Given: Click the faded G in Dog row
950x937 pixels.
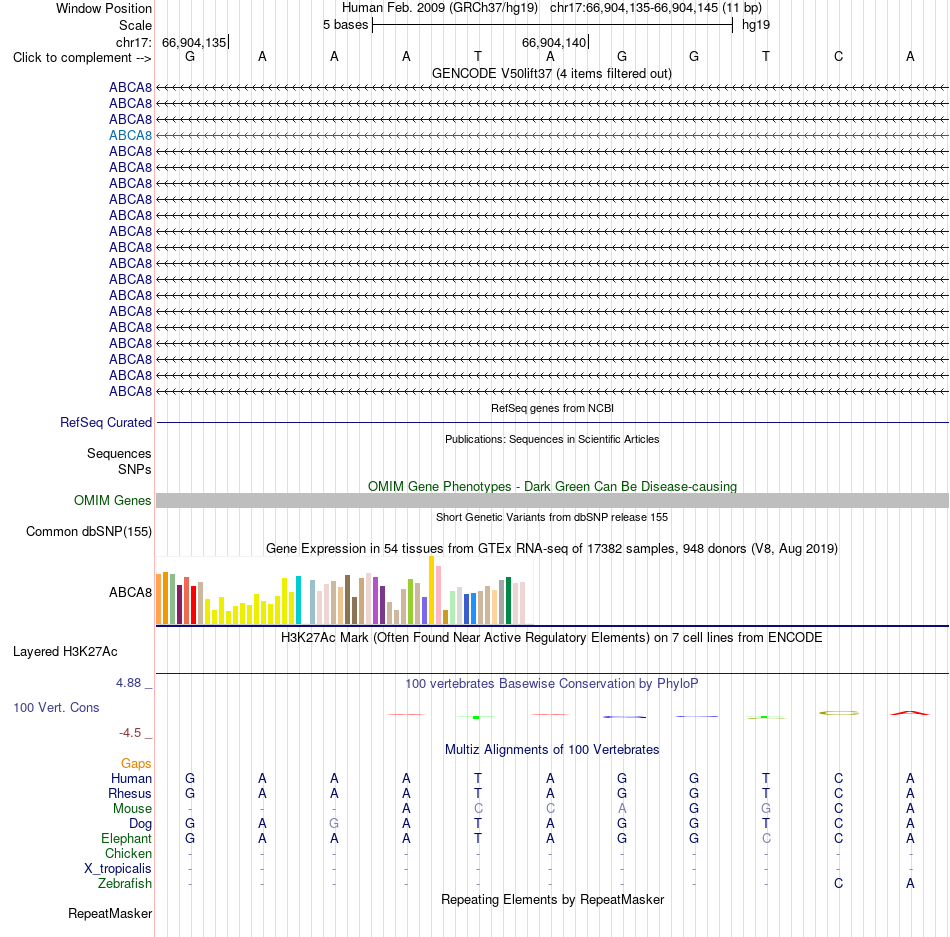Looking at the screenshot, I should (334, 824).
